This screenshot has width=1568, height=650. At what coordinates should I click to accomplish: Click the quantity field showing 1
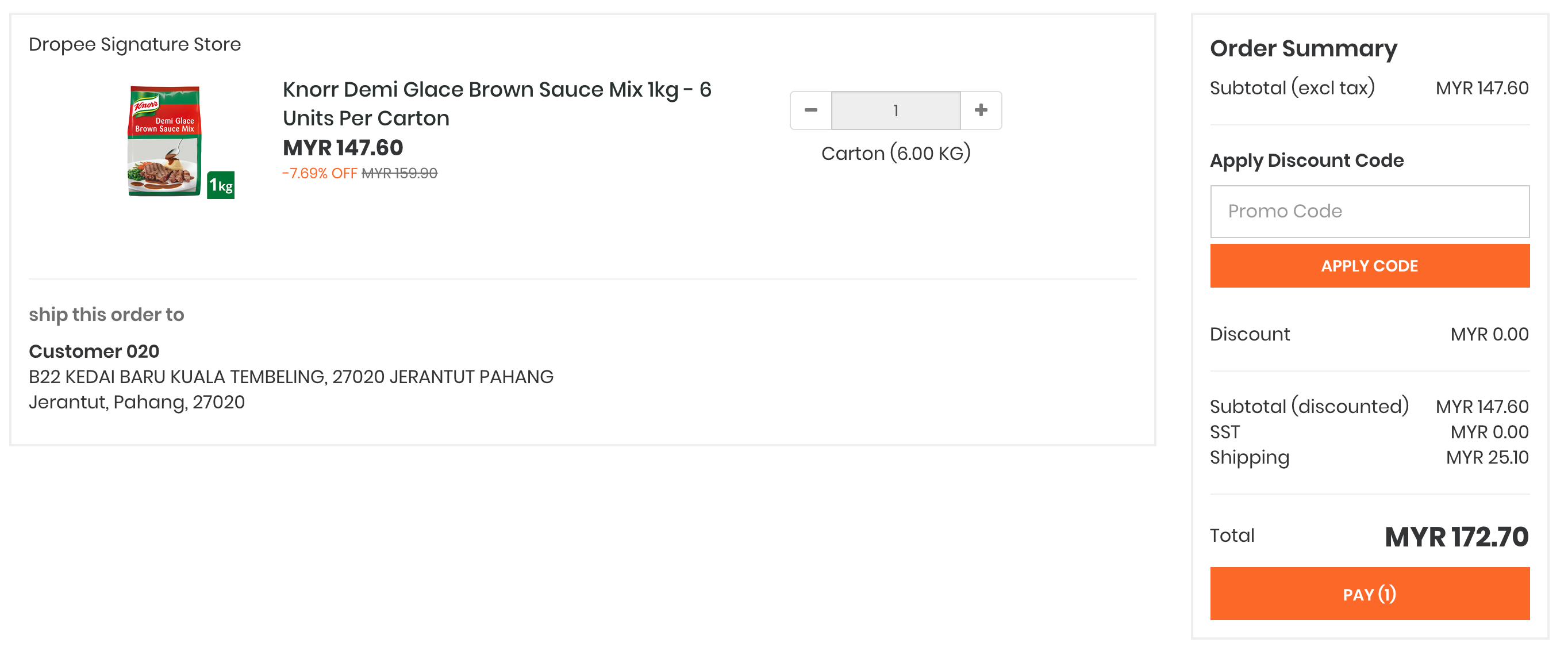coord(896,110)
